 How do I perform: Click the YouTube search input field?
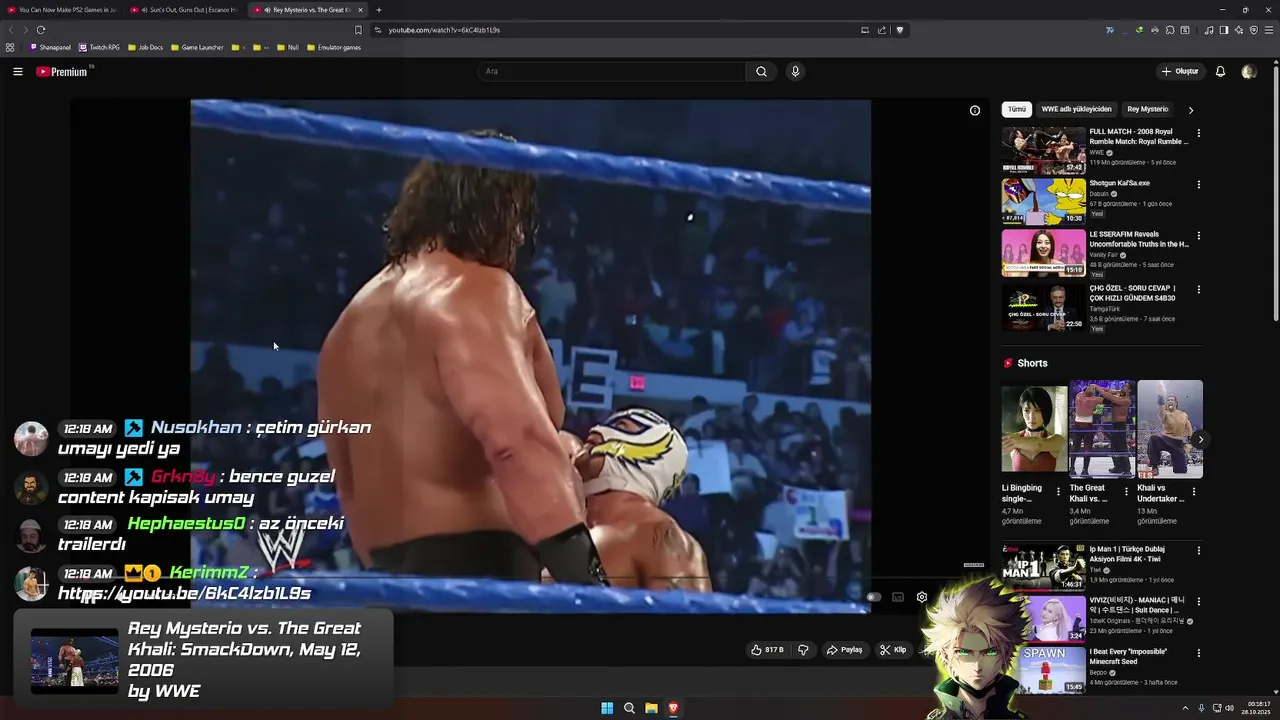611,71
